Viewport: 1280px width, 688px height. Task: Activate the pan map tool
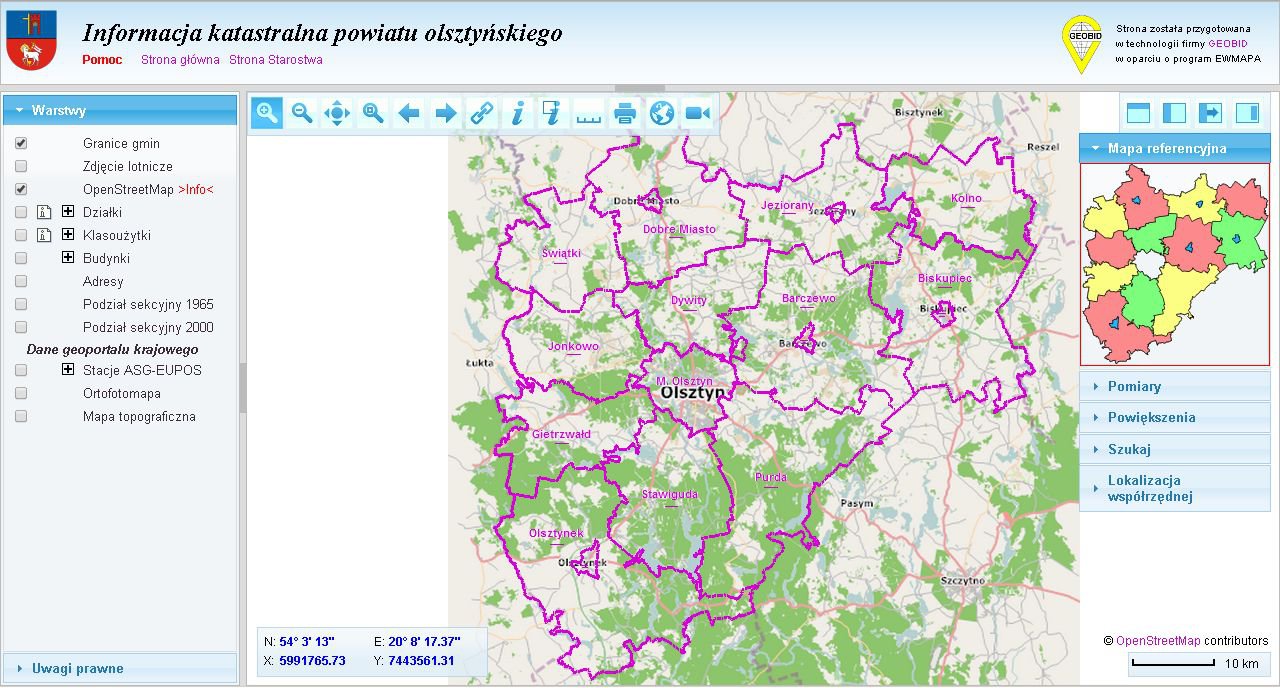[x=338, y=113]
